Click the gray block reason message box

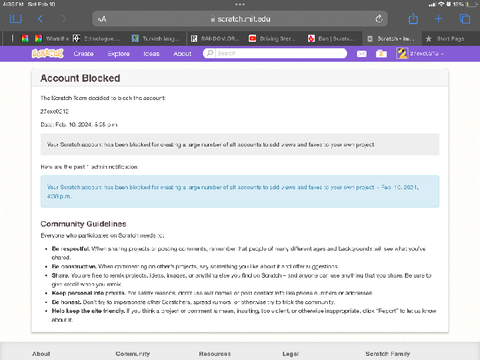point(240,145)
